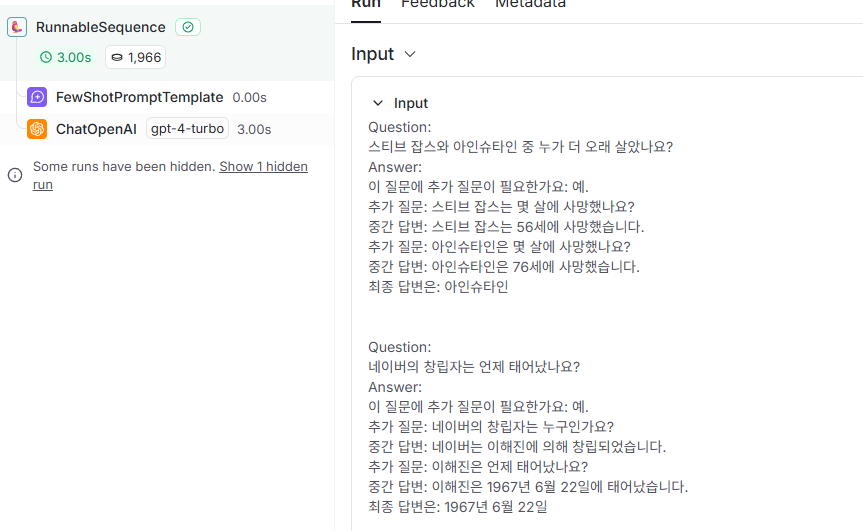The image size is (863, 531).
Task: Switch to the Metadata tab
Action: click(530, 4)
